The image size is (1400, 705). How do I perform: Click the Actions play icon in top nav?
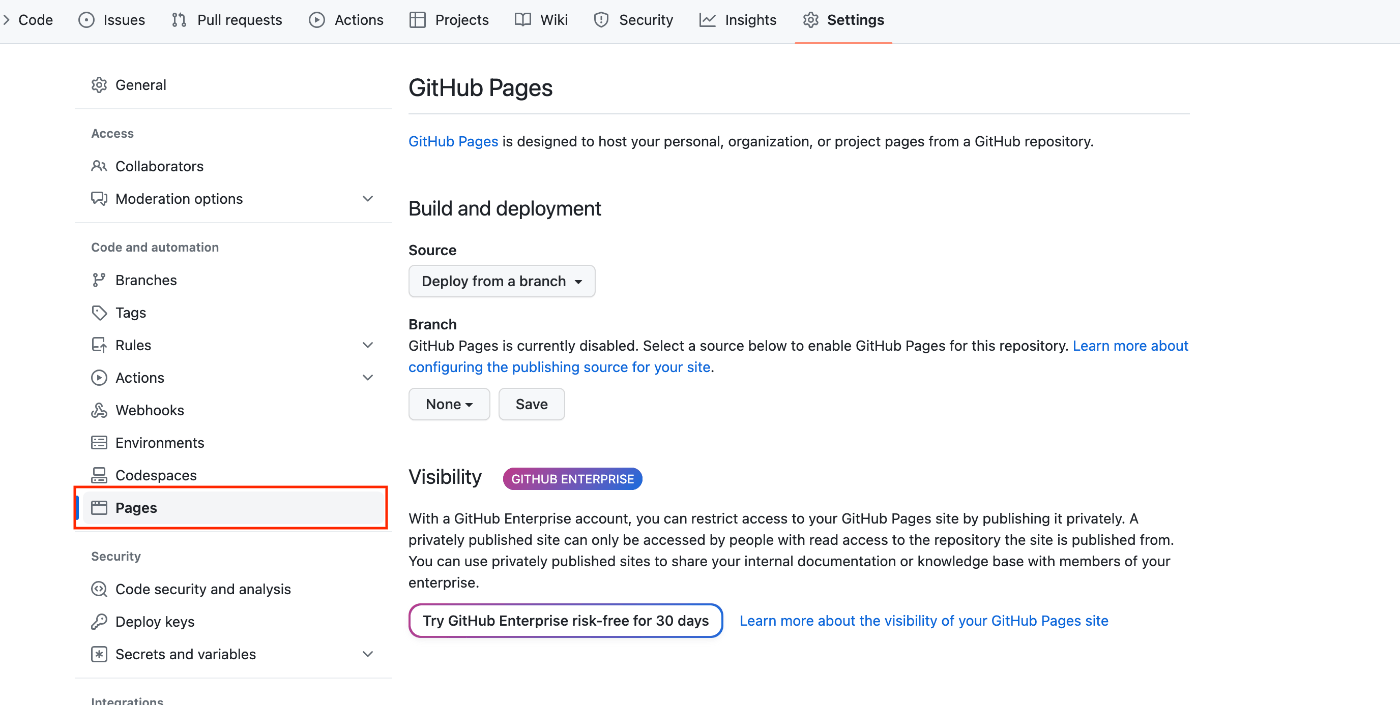pyautogui.click(x=317, y=20)
